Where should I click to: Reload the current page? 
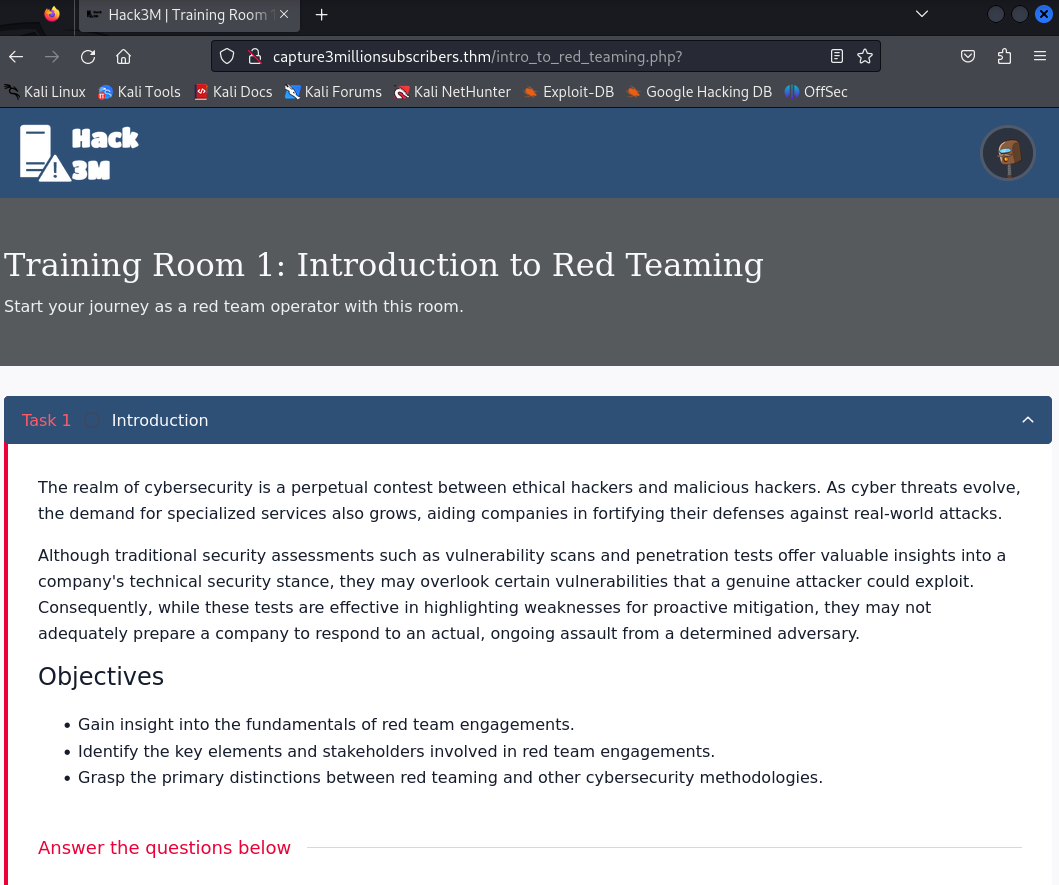tap(88, 57)
